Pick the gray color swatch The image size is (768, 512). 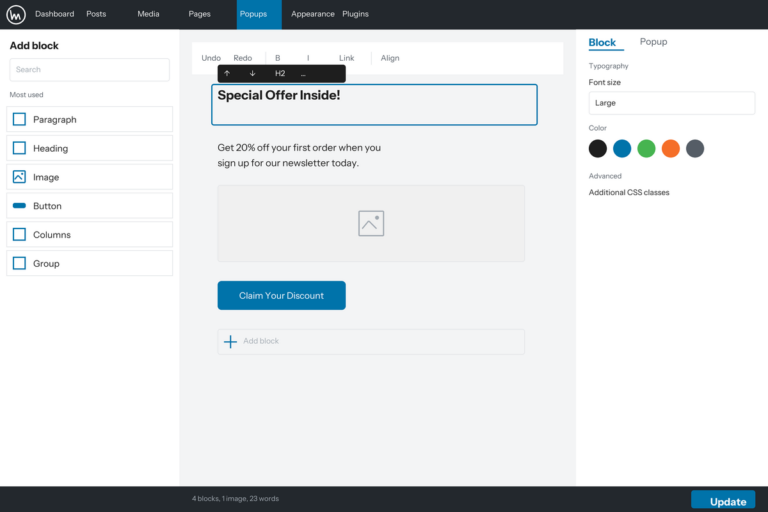coord(695,148)
